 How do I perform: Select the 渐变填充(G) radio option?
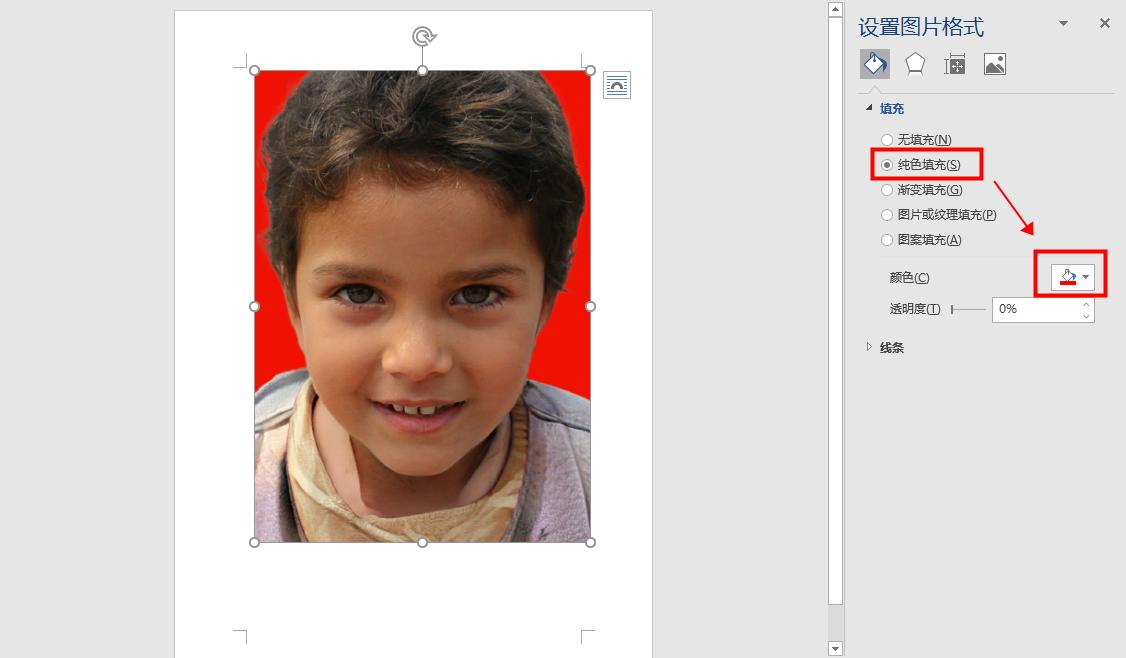(922, 190)
